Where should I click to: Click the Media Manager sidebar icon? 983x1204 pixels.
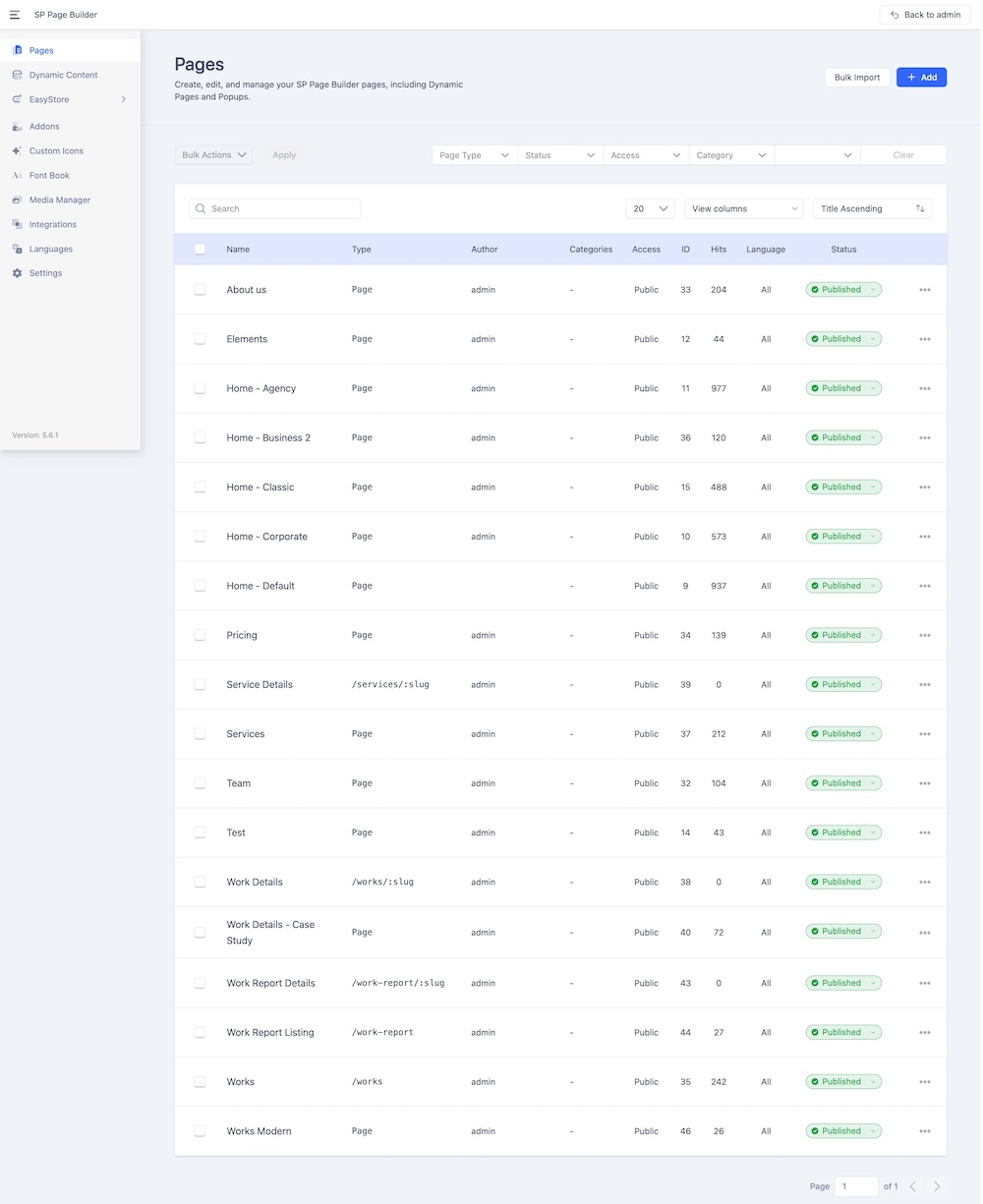point(17,200)
